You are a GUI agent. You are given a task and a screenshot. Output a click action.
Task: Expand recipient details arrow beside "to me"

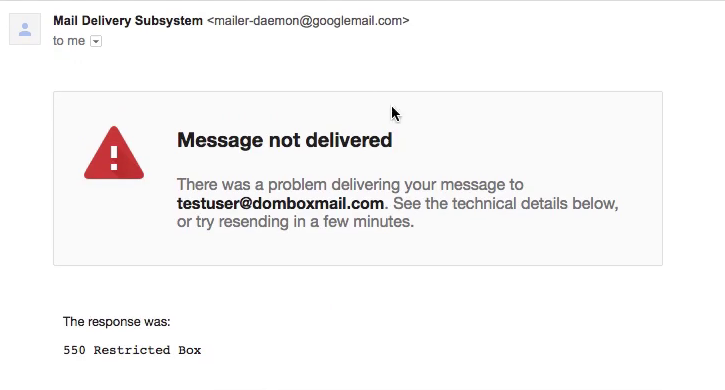pos(96,41)
